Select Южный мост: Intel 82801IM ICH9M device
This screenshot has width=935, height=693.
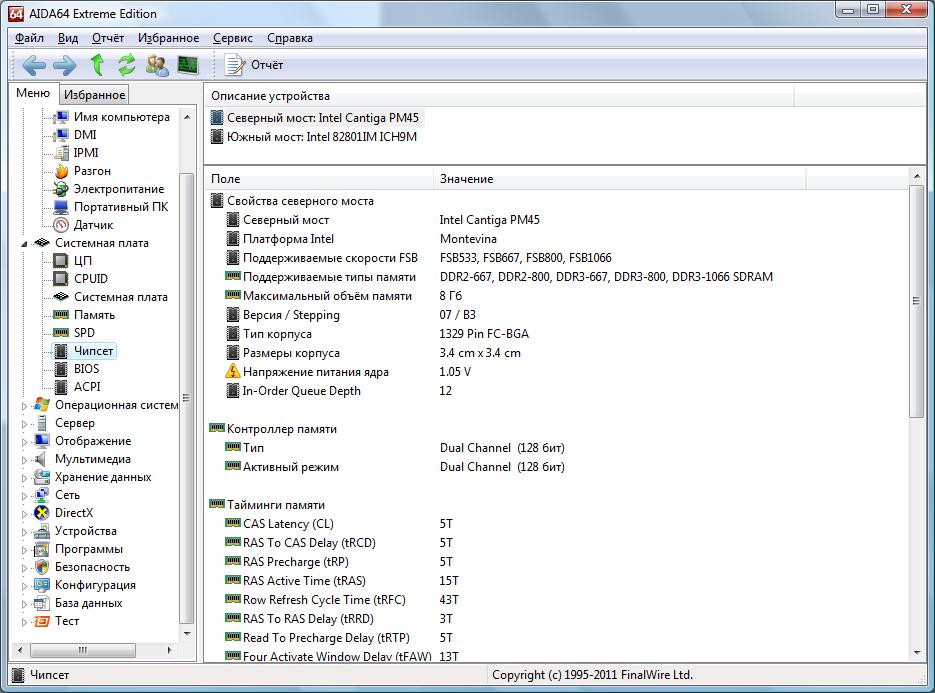(x=314, y=137)
